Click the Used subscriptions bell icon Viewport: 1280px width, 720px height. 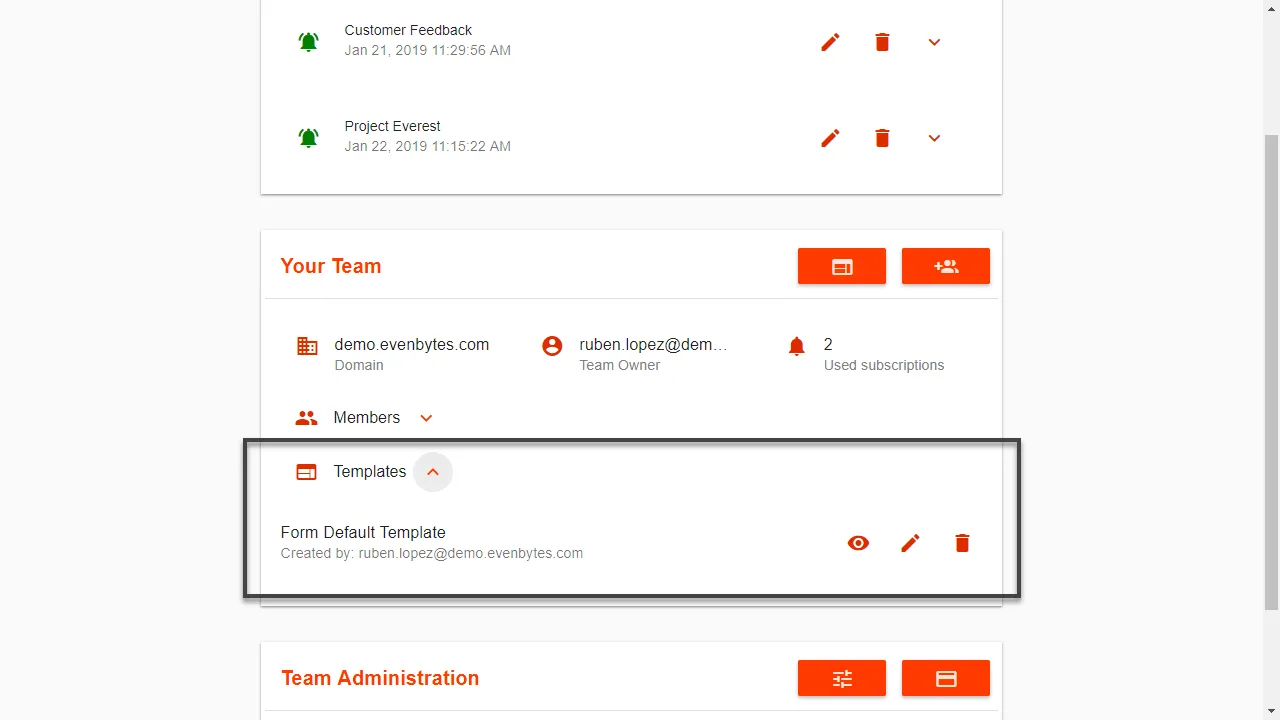[796, 346]
